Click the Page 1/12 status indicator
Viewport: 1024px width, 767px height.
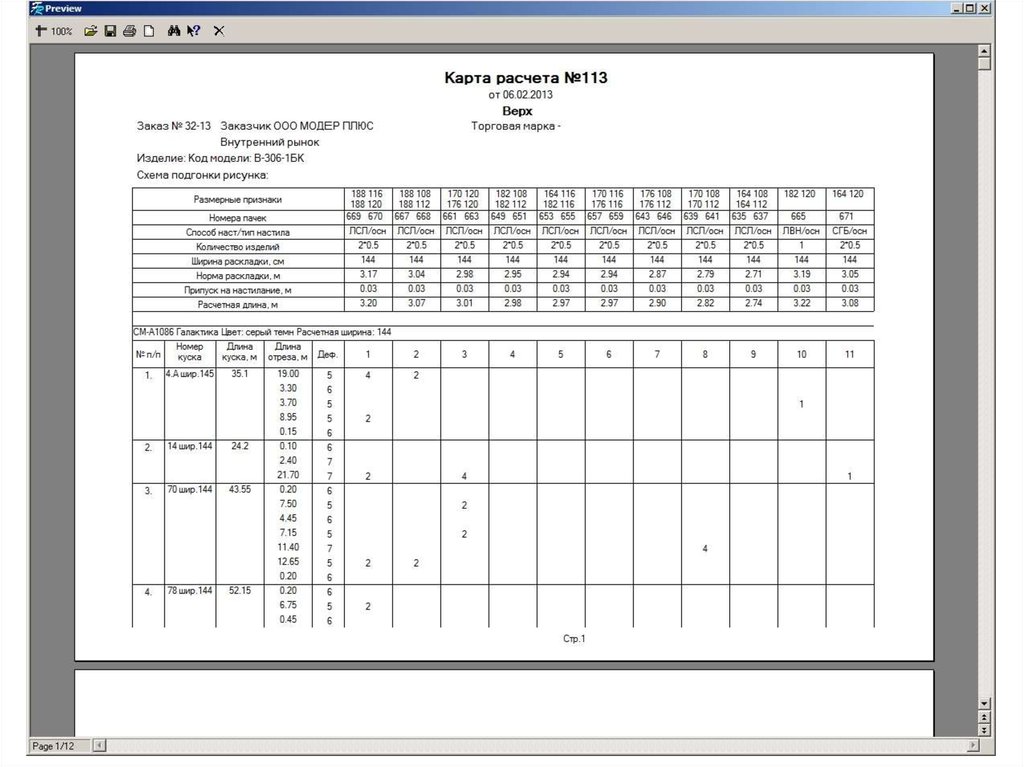pos(54,746)
